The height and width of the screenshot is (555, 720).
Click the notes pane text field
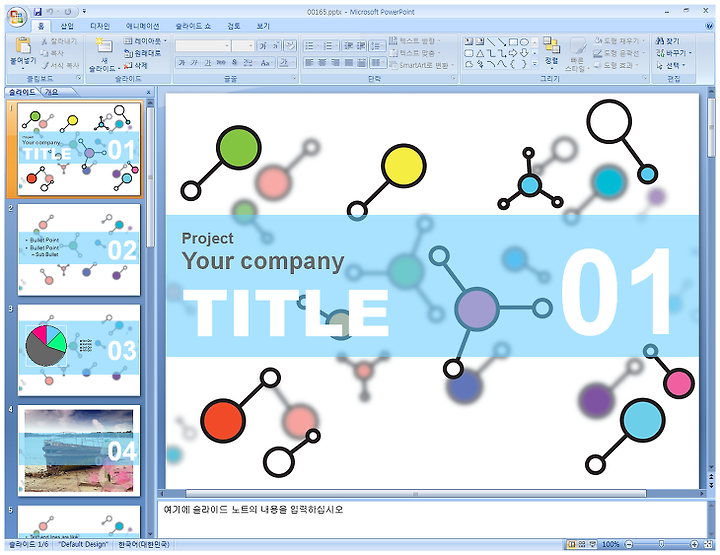click(432, 520)
